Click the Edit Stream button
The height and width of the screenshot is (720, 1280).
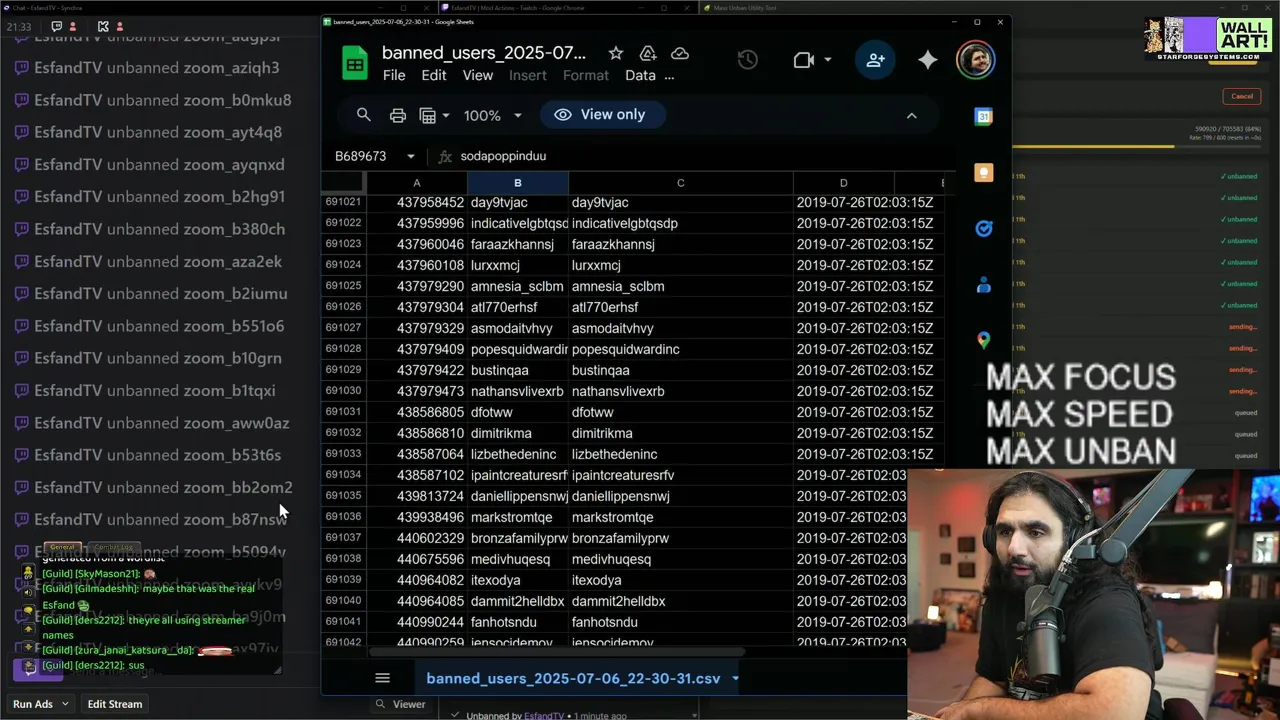click(115, 704)
